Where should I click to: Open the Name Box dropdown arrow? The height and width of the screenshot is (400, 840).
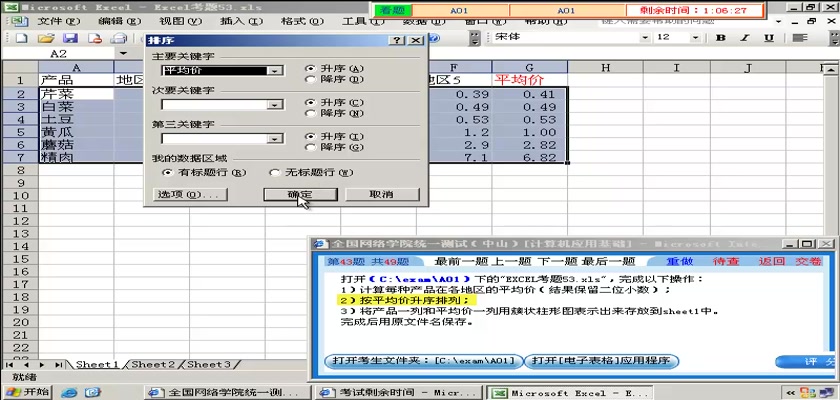pos(123,53)
